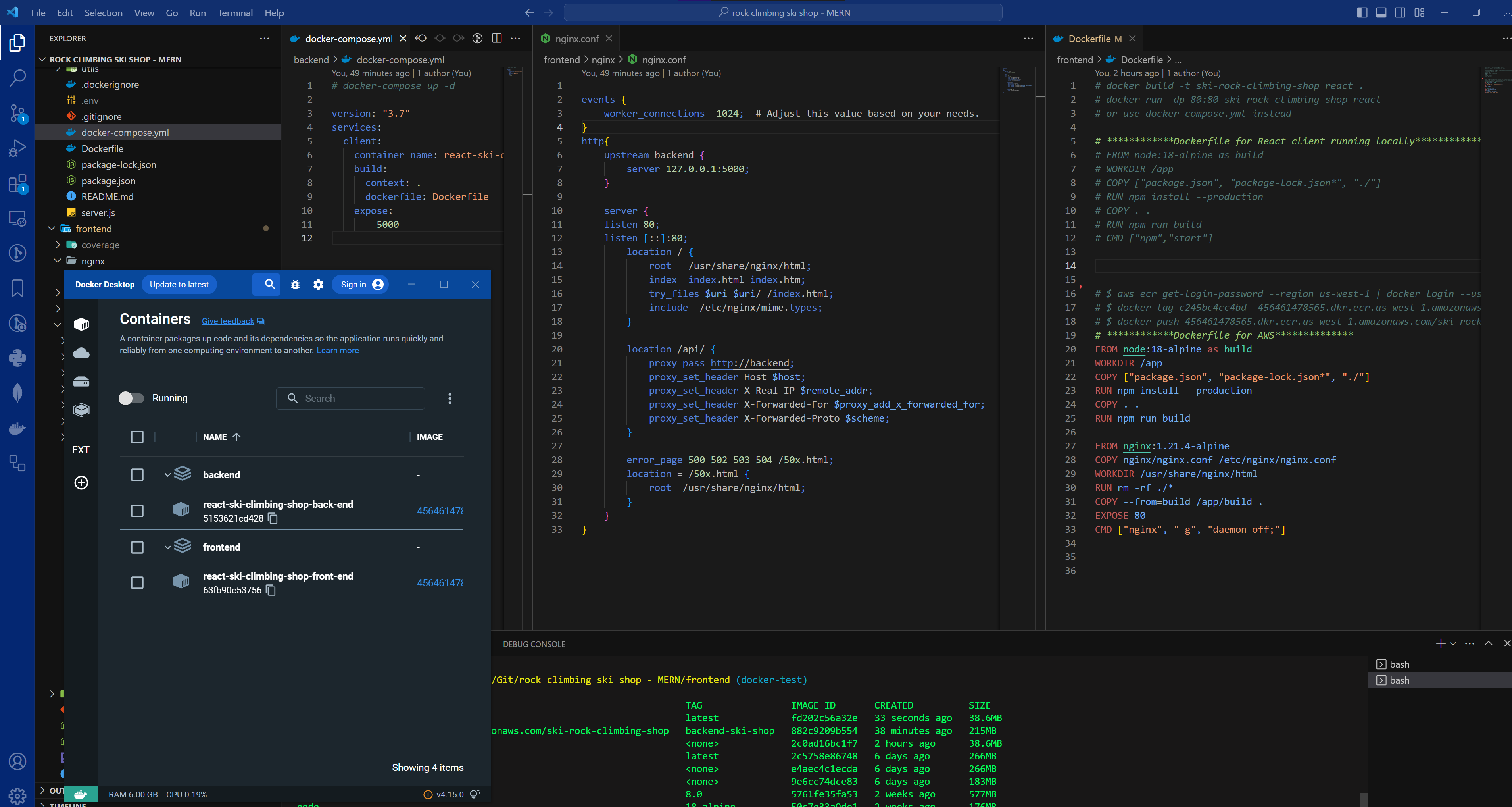The width and height of the screenshot is (1512, 807).
Task: Open Run and Debug view
Action: pyautogui.click(x=17, y=148)
